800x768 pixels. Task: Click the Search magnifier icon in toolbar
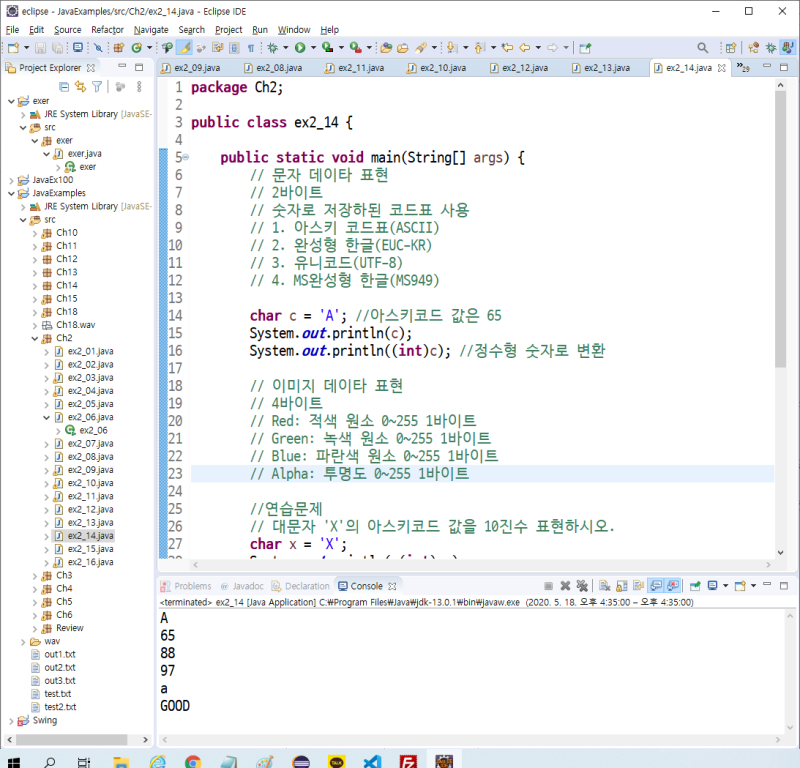pyautogui.click(x=702, y=47)
